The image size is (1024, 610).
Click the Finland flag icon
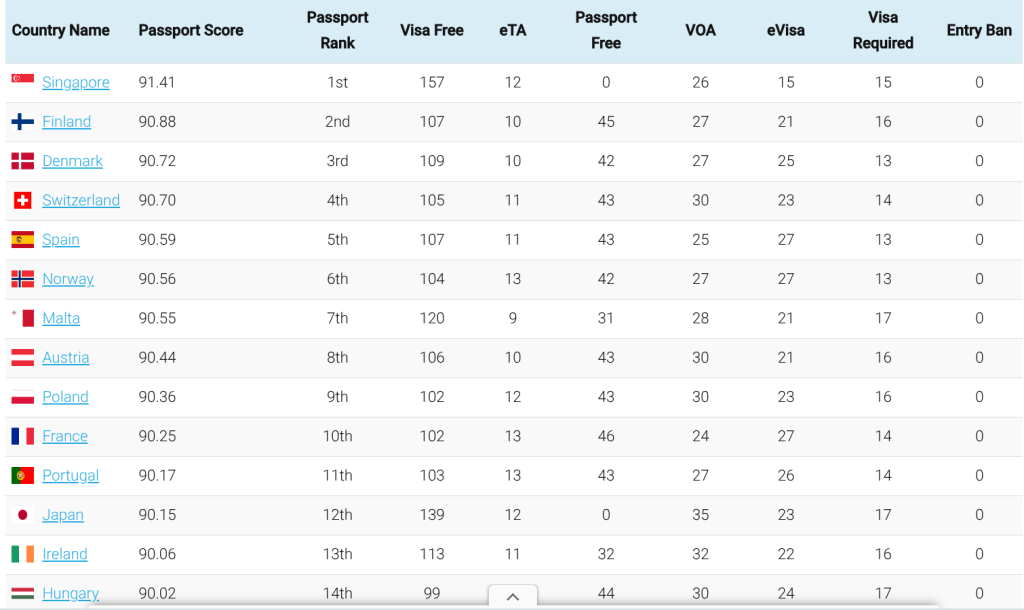[x=22, y=121]
